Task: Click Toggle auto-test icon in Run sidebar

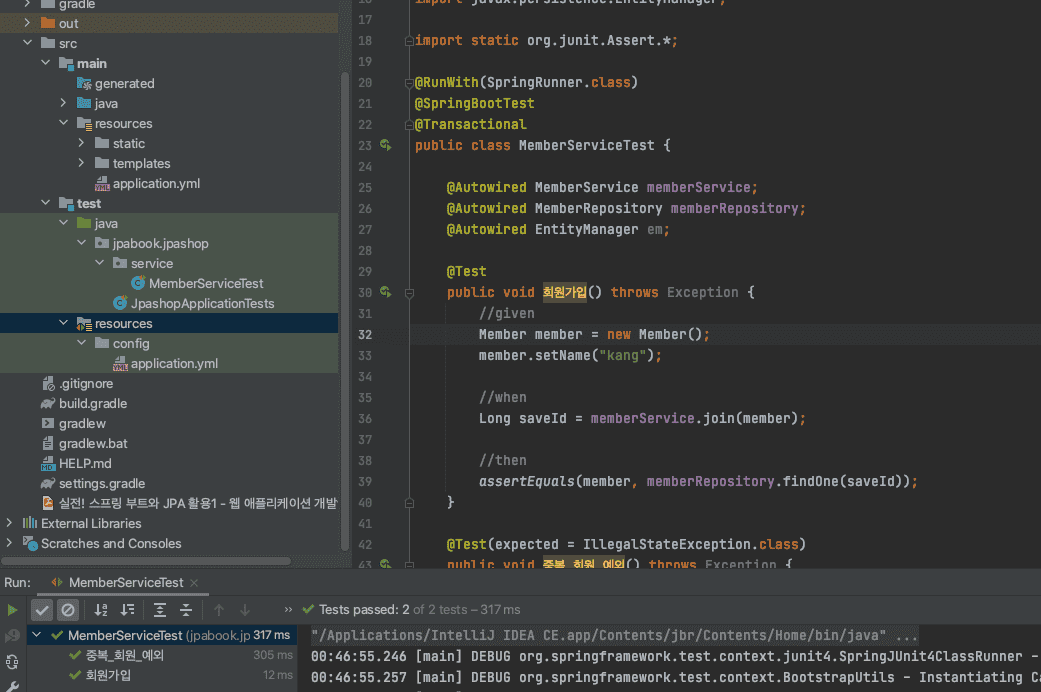Action: coord(12,661)
